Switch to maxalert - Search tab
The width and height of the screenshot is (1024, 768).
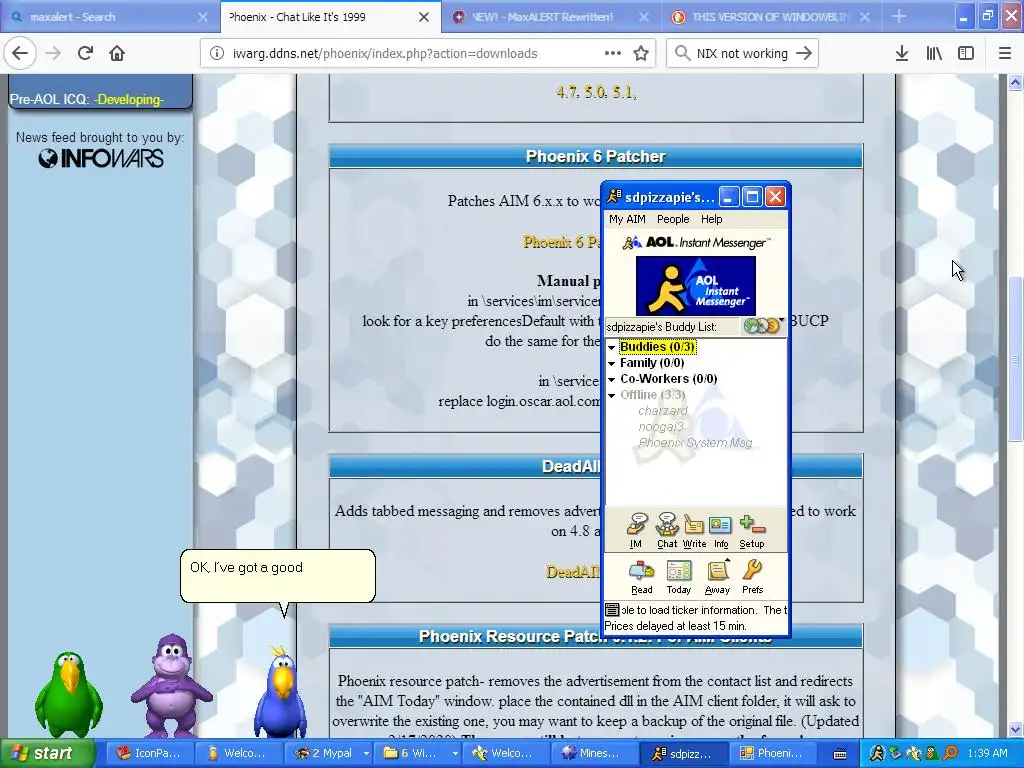pos(110,17)
